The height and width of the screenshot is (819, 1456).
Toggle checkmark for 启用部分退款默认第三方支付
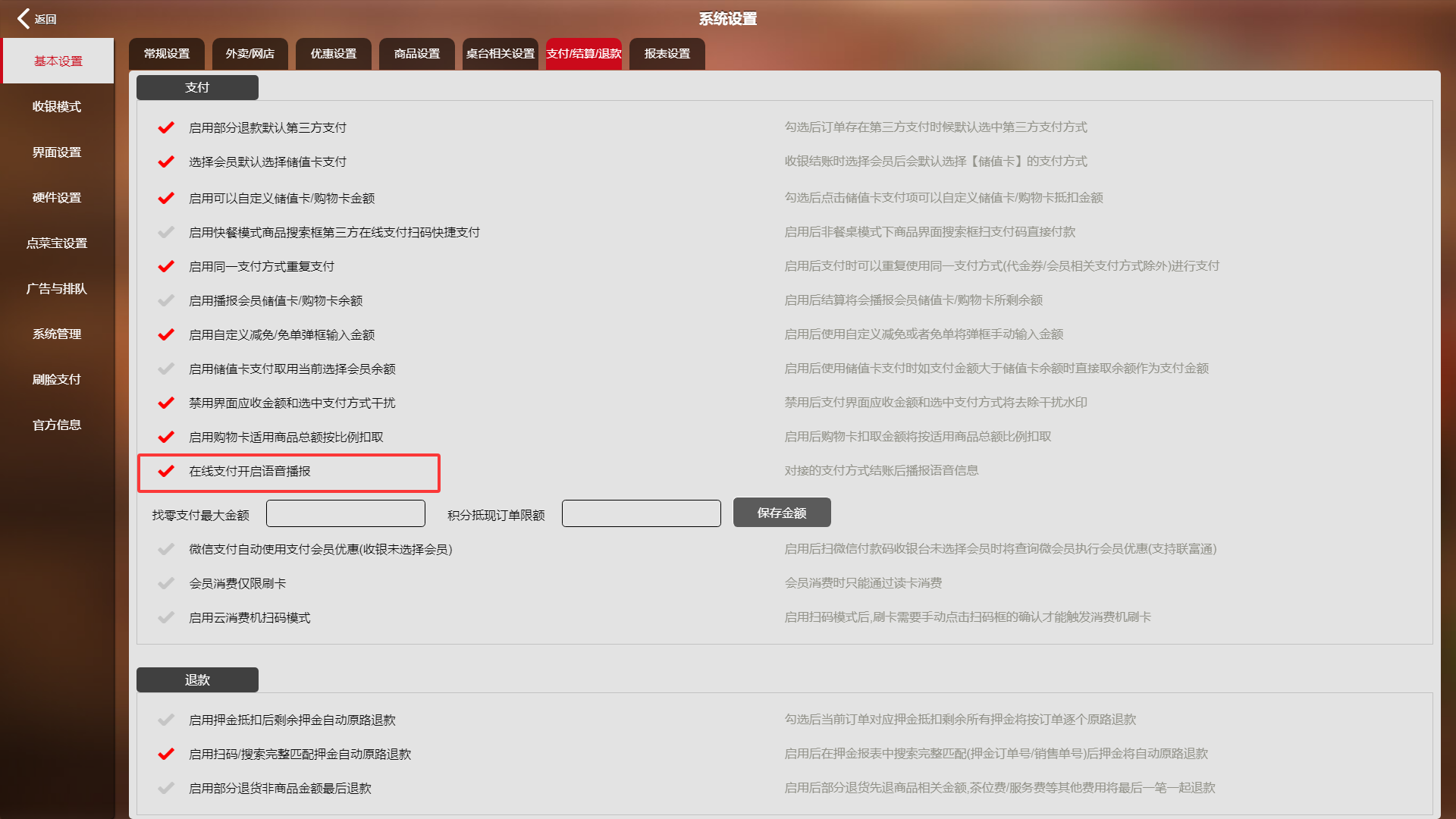pyautogui.click(x=166, y=127)
